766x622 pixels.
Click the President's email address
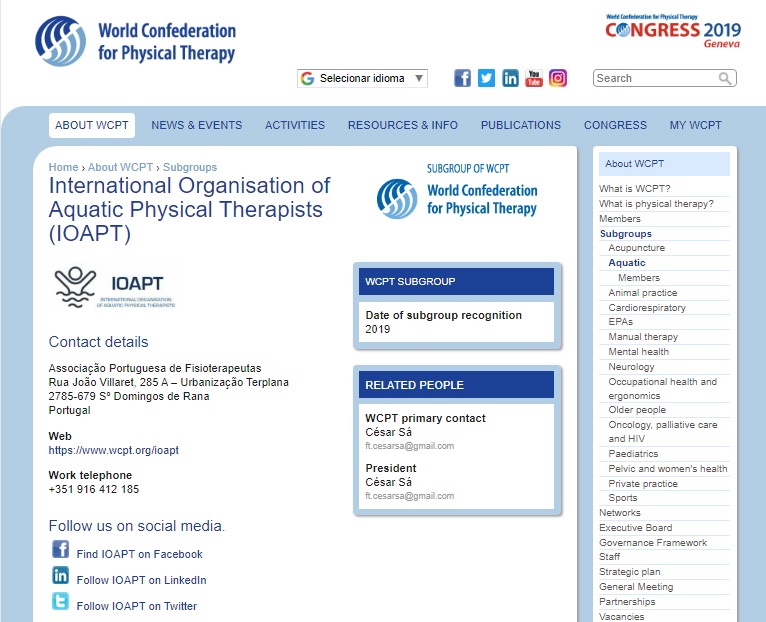[x=410, y=495]
